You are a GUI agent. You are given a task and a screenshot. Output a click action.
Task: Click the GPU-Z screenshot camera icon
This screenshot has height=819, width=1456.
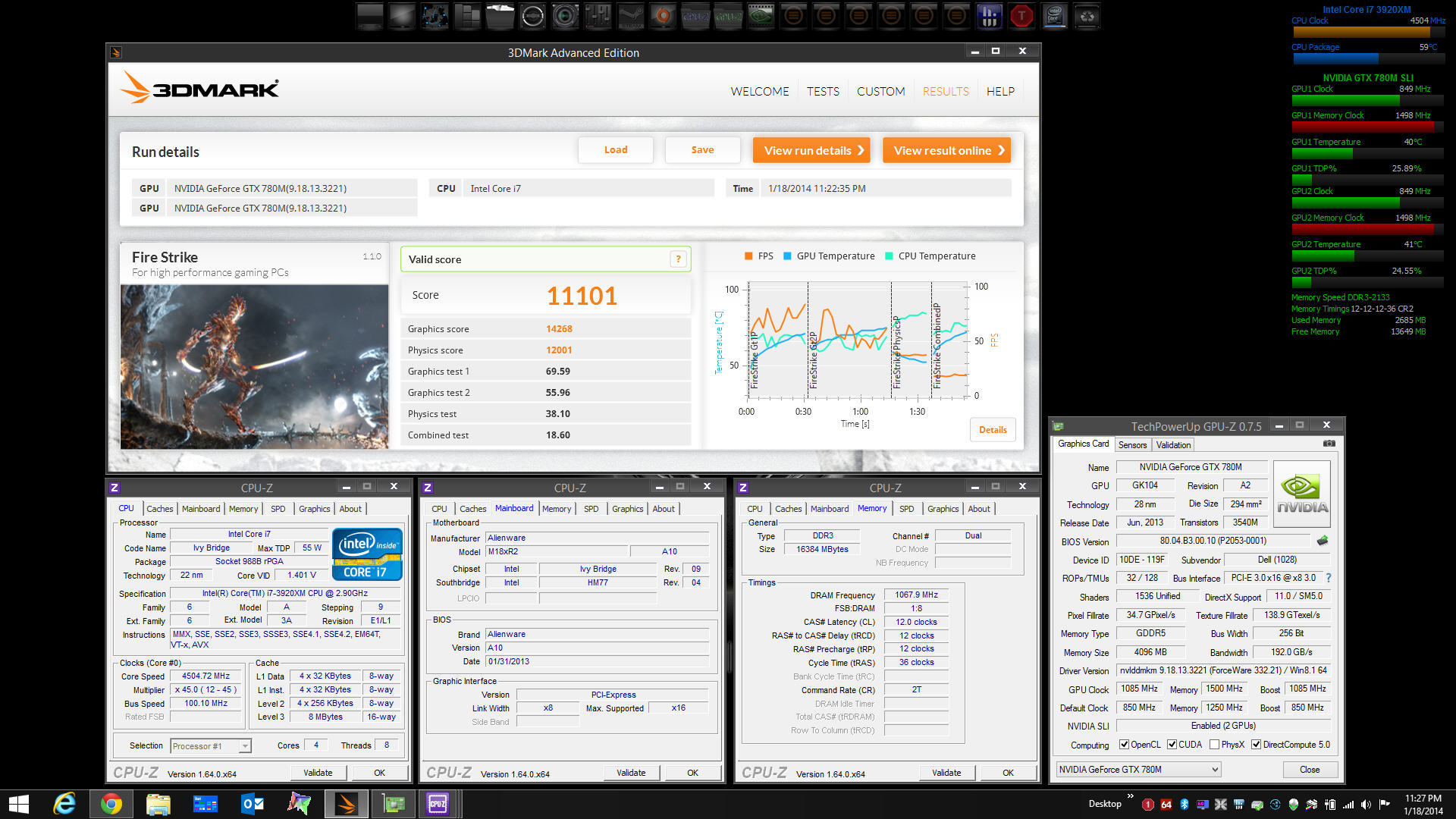(1329, 444)
